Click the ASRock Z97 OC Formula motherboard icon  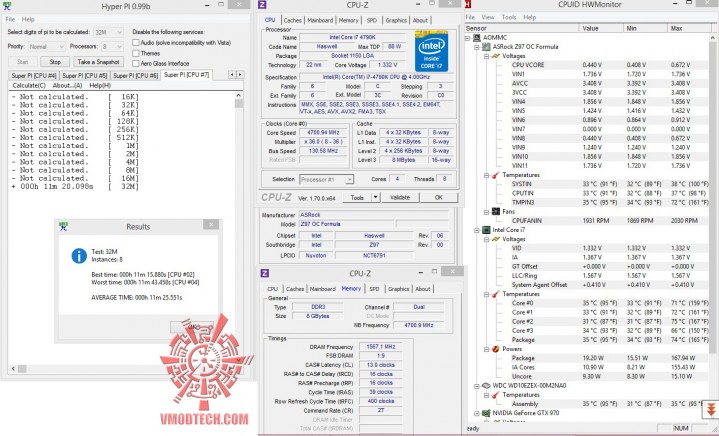click(x=487, y=47)
